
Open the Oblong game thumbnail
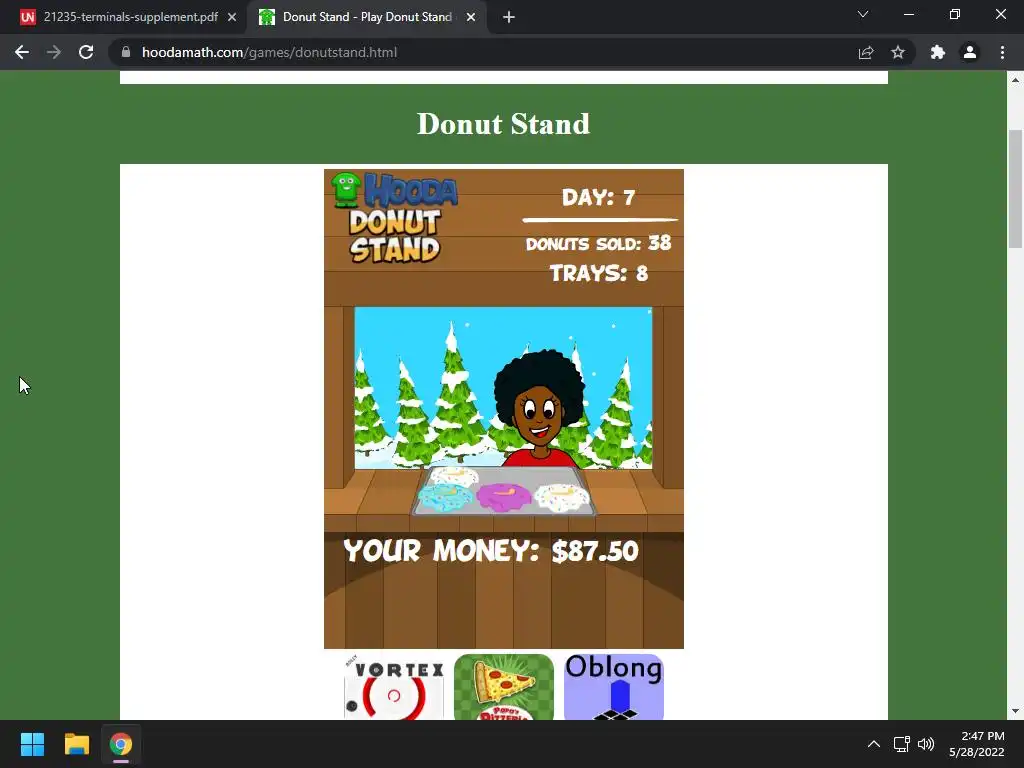click(x=614, y=687)
